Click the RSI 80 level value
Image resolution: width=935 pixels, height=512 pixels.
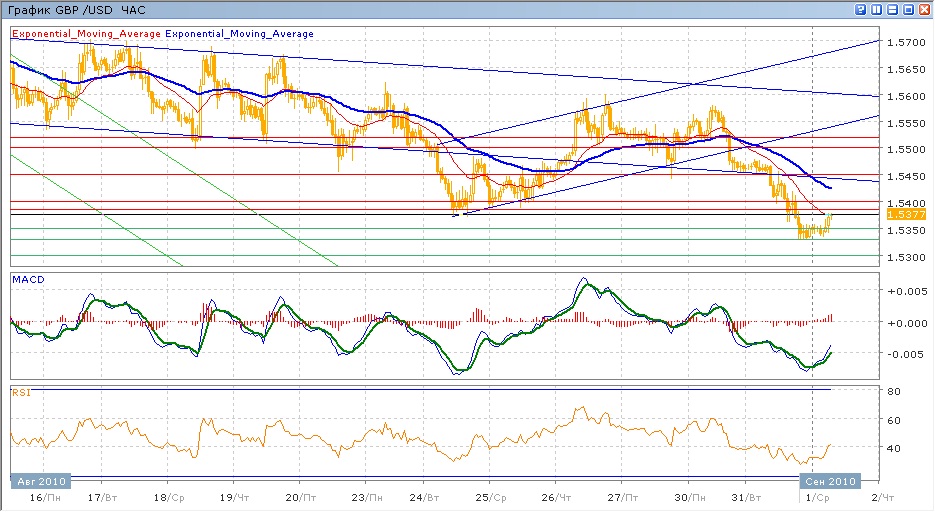pos(896,391)
